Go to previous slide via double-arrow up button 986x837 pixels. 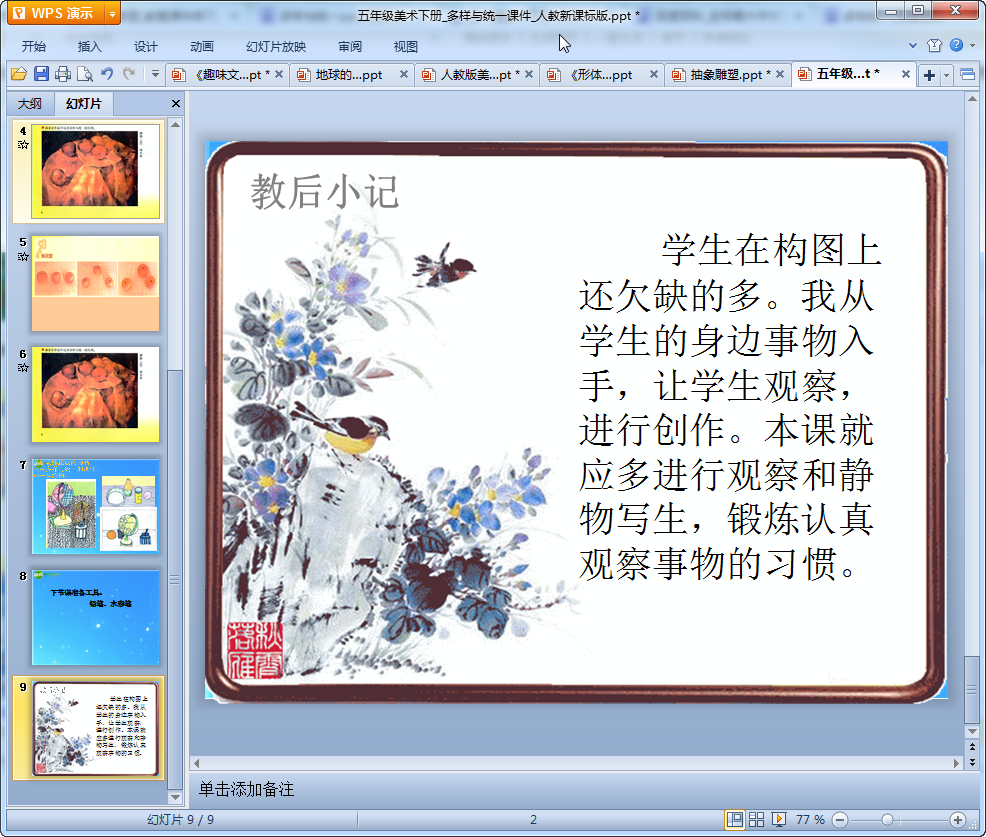(x=972, y=747)
